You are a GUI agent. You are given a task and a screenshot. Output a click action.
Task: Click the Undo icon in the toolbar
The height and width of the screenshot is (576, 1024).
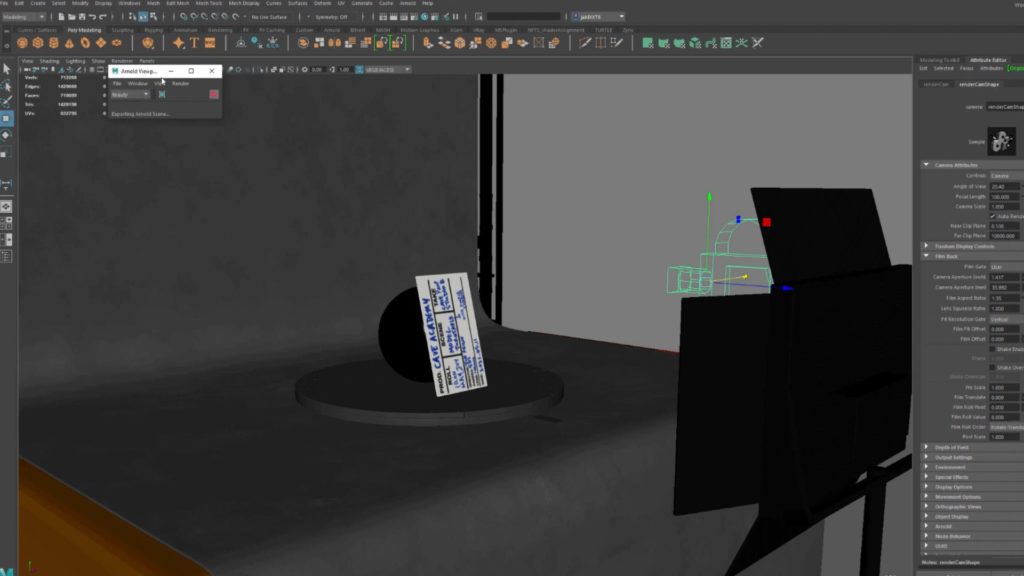tap(93, 15)
